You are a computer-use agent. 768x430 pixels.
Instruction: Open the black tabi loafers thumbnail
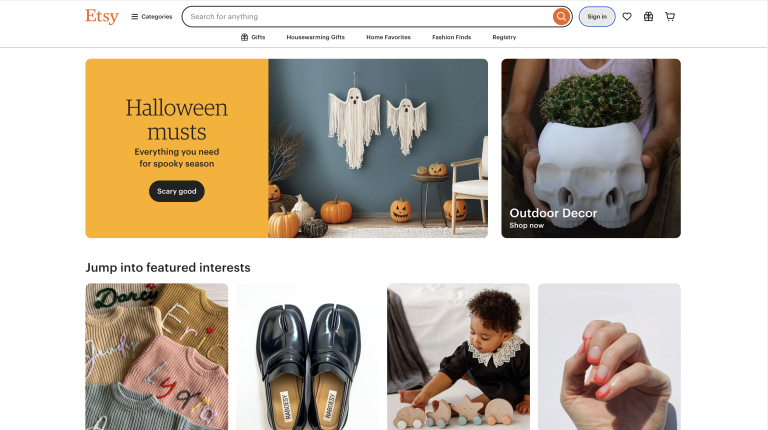tap(308, 357)
